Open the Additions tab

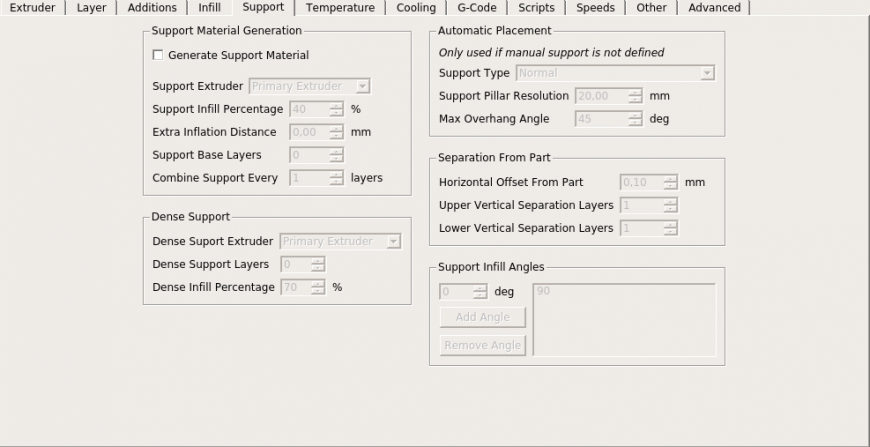(x=152, y=8)
